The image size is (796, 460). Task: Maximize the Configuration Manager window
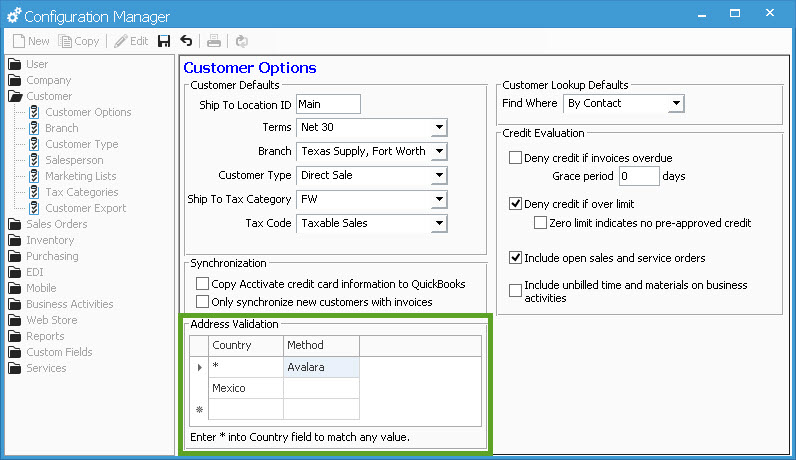pos(735,13)
